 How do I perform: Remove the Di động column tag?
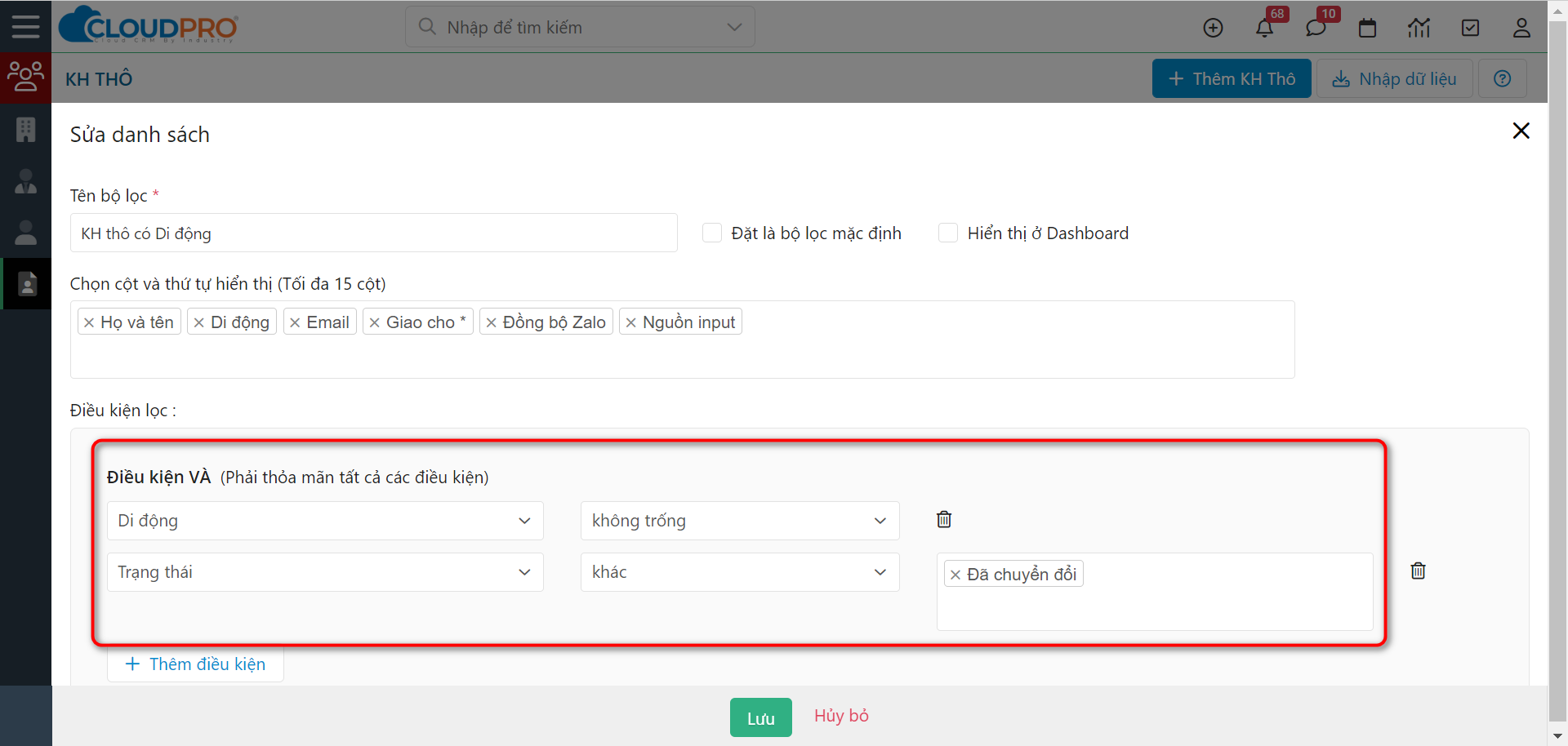click(198, 322)
